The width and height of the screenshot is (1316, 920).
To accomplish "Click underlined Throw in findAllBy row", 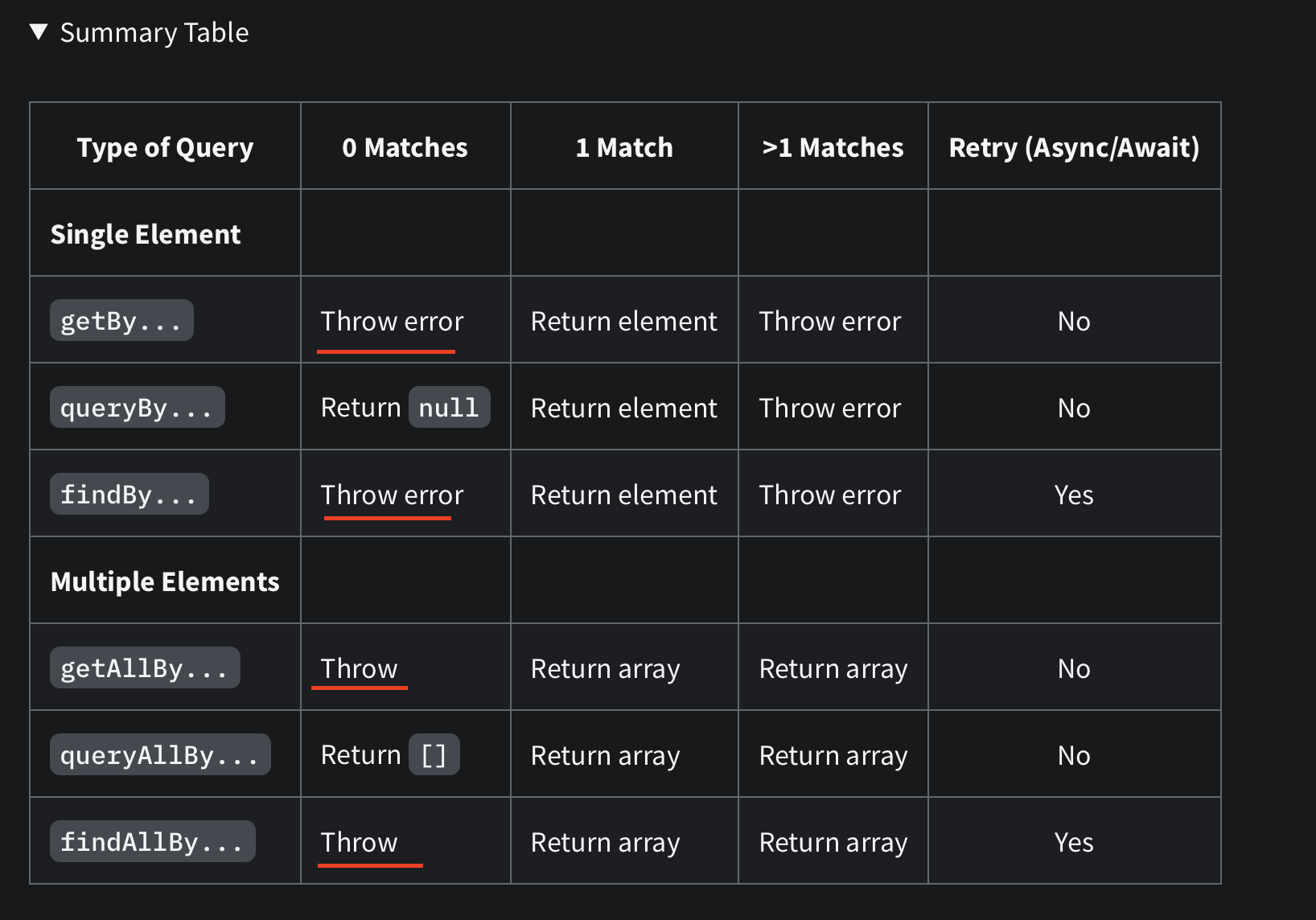I will [x=359, y=842].
